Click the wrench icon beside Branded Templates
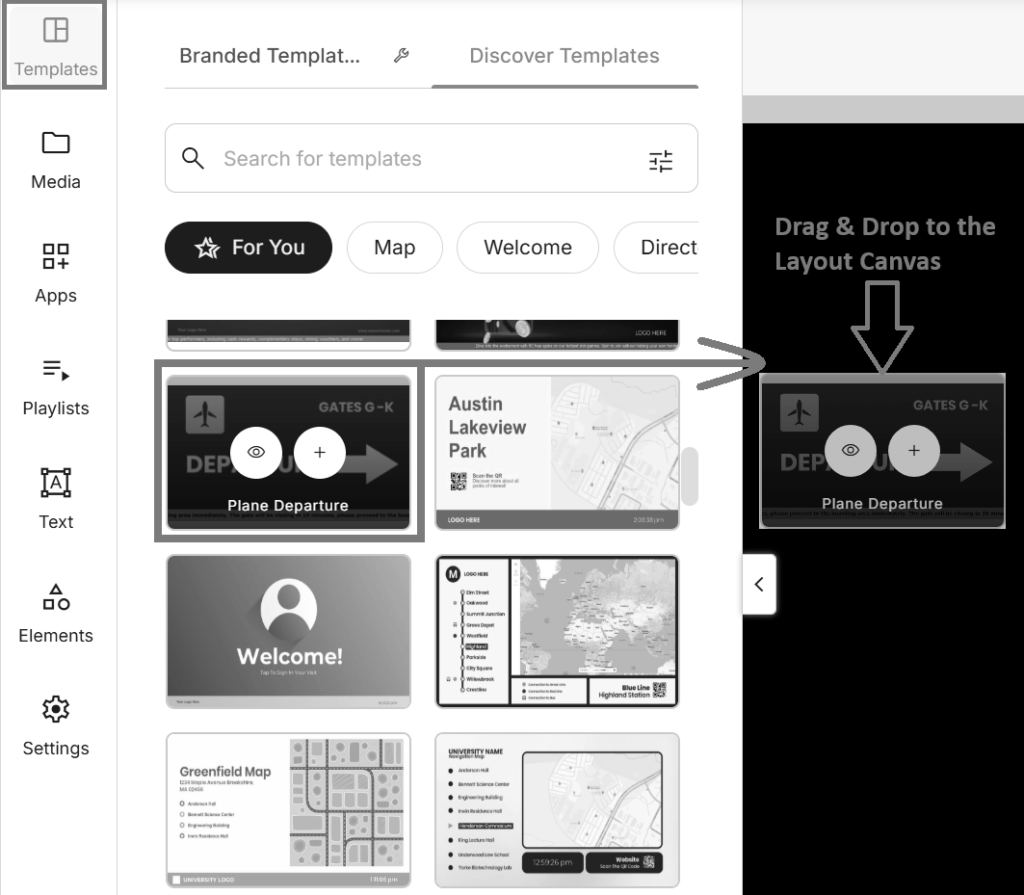Image resolution: width=1024 pixels, height=895 pixels. click(401, 56)
